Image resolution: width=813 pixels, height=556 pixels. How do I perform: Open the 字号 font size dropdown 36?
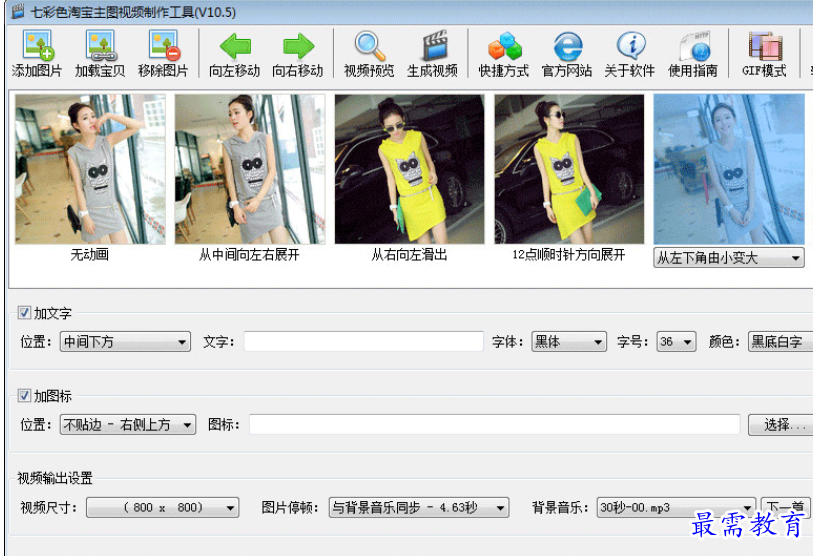pyautogui.click(x=676, y=342)
